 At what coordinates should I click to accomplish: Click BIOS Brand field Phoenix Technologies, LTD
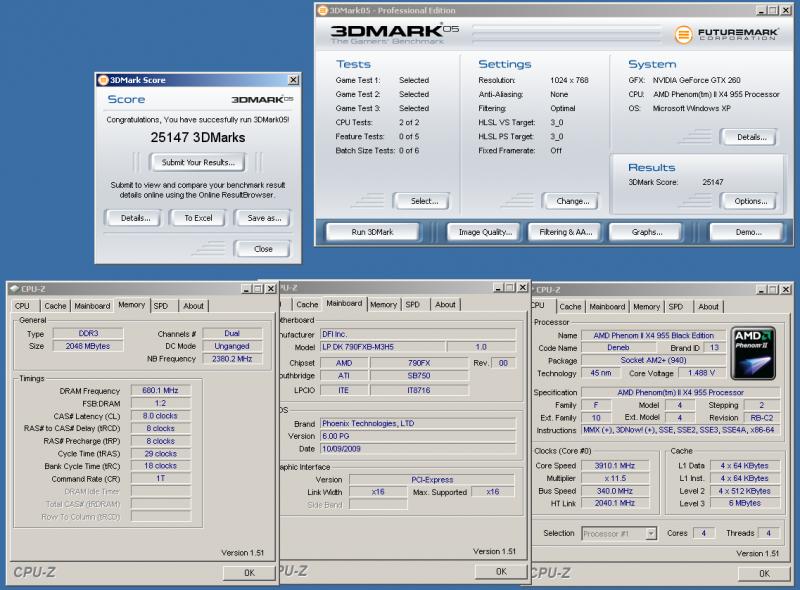(x=418, y=424)
